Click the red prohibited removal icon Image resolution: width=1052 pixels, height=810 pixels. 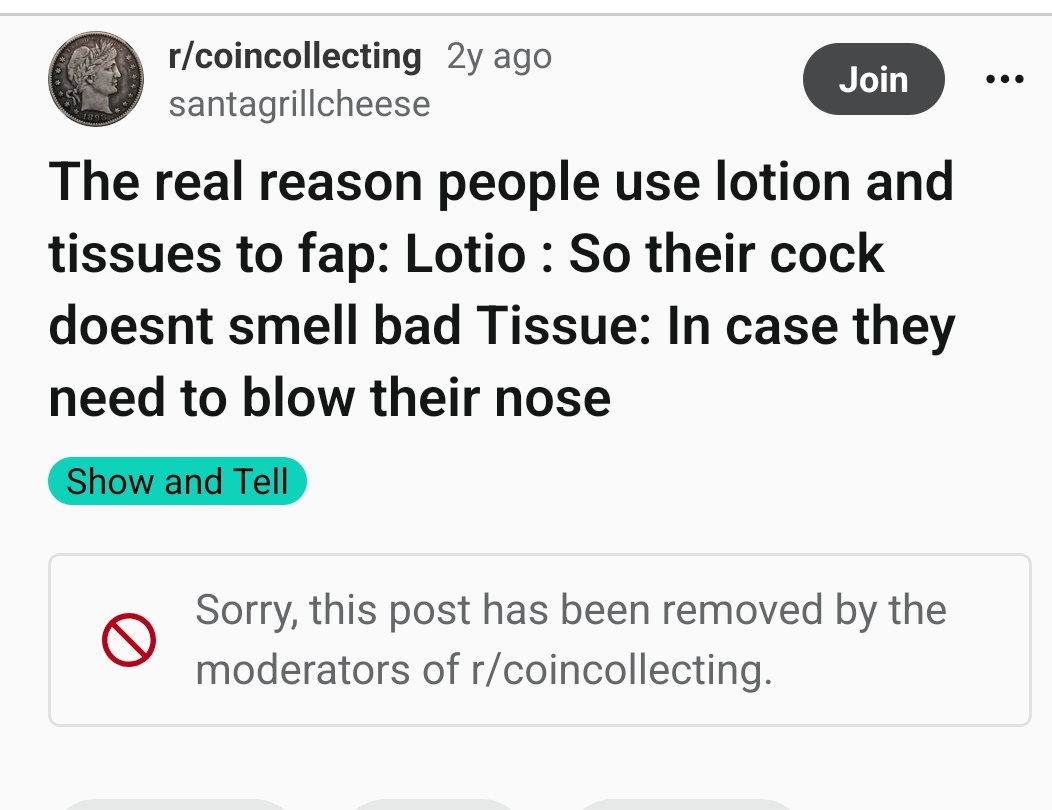click(x=129, y=639)
